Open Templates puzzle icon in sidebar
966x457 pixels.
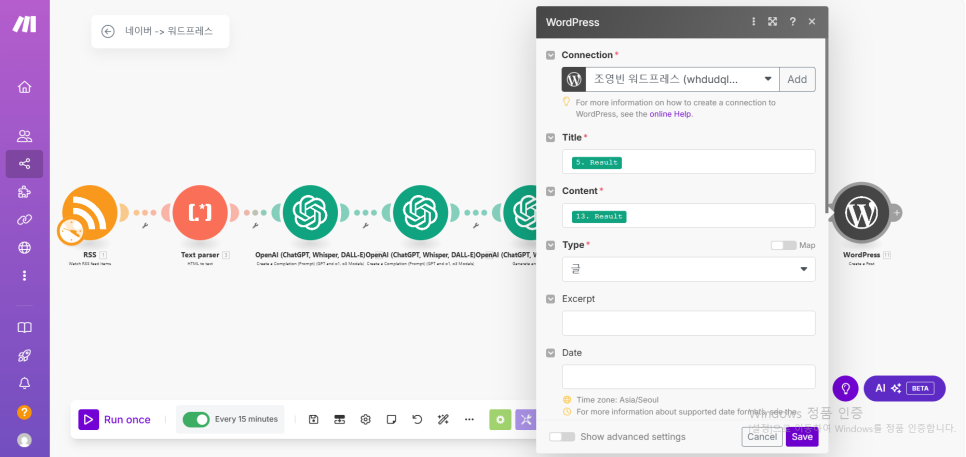point(24,192)
